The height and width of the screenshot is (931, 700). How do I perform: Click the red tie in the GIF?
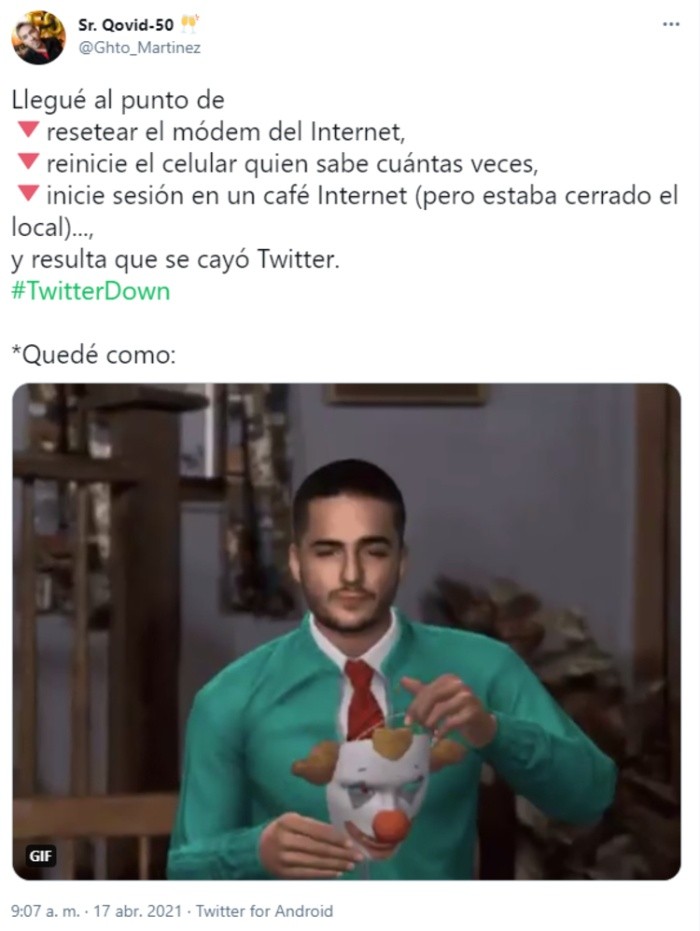point(363,701)
